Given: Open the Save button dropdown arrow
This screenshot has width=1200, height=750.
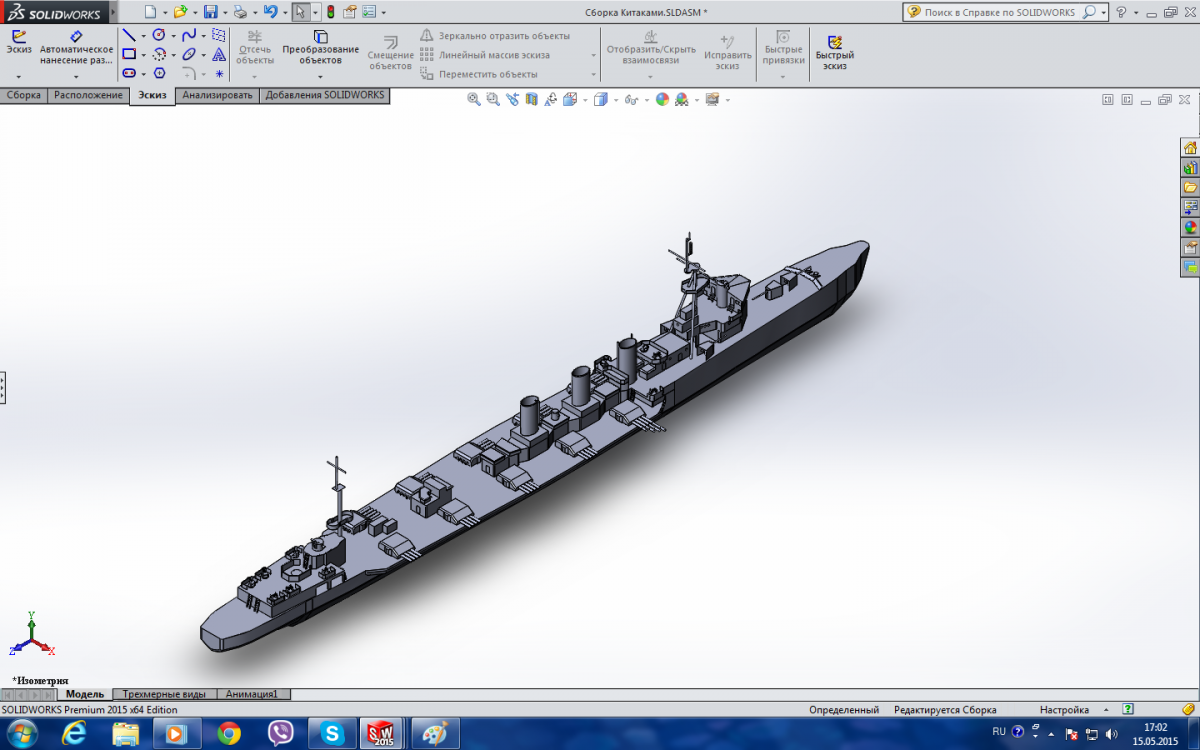Looking at the screenshot, I should [223, 12].
